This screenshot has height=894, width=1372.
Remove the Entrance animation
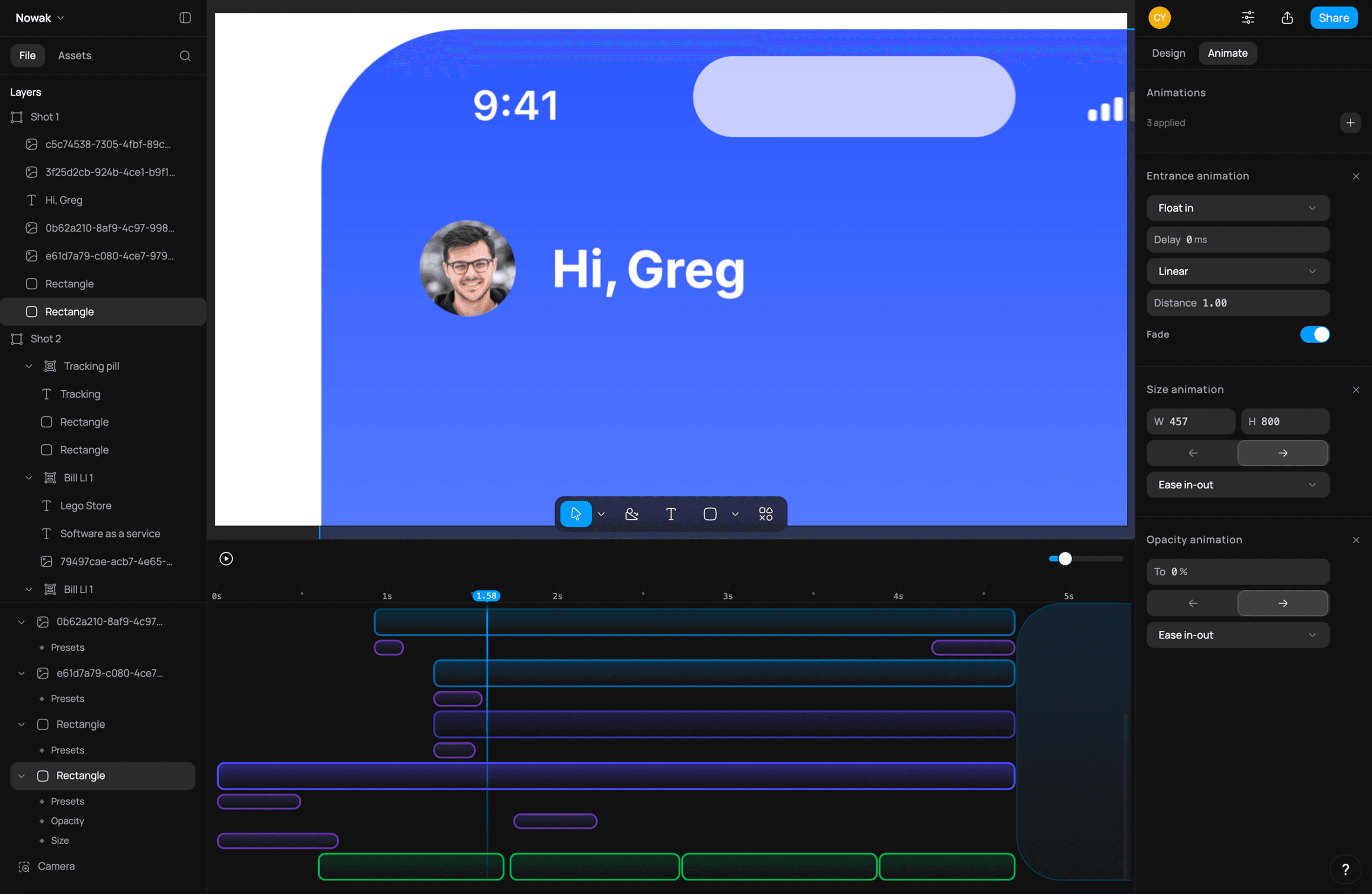(x=1355, y=176)
